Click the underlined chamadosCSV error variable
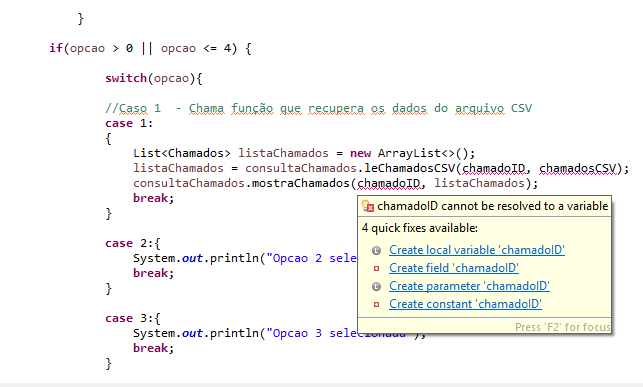This screenshot has height=387, width=643. point(578,168)
